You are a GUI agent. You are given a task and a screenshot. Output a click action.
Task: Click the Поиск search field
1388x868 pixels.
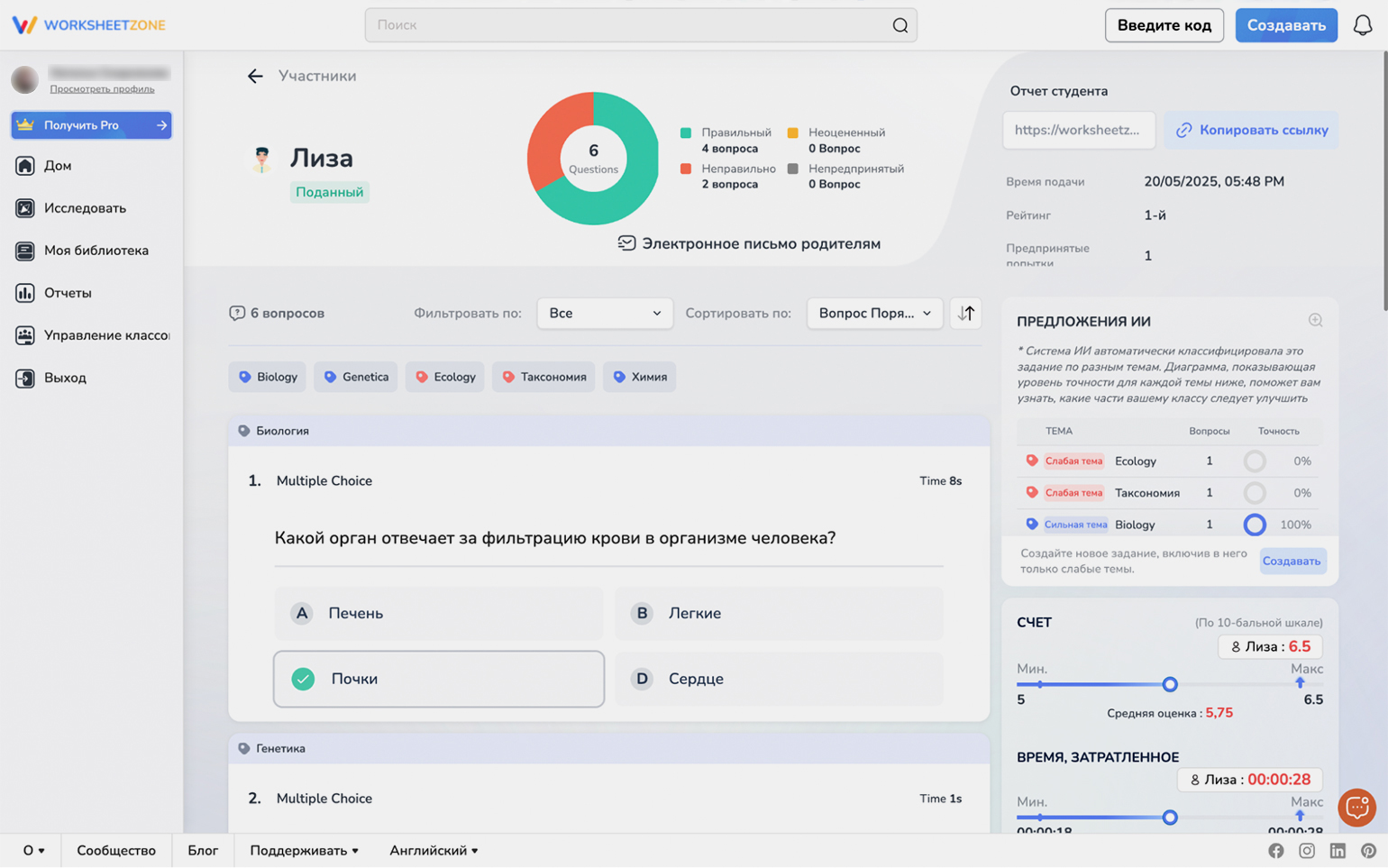coord(641,25)
